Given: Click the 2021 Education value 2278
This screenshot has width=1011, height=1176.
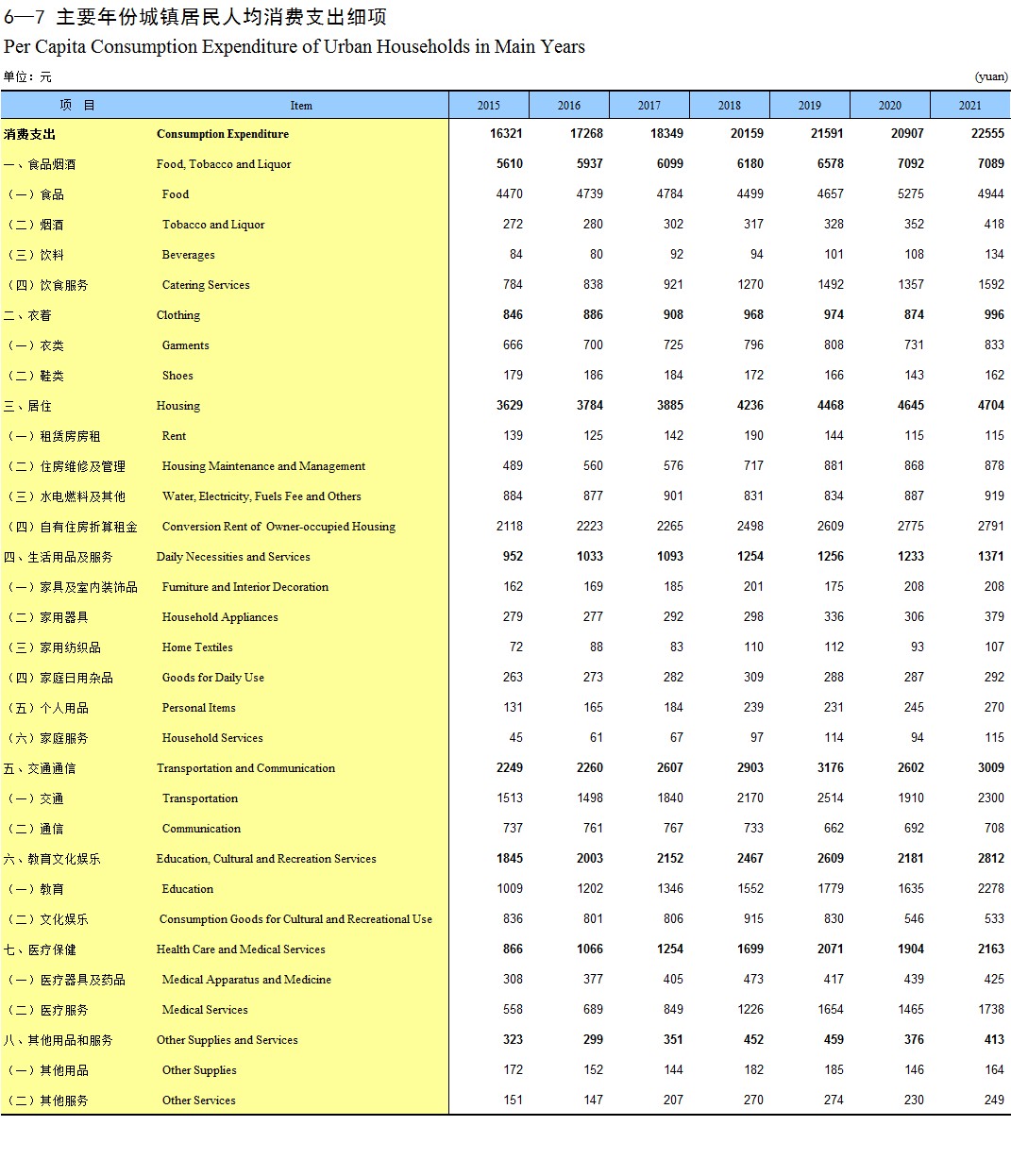Looking at the screenshot, I should [x=990, y=888].
